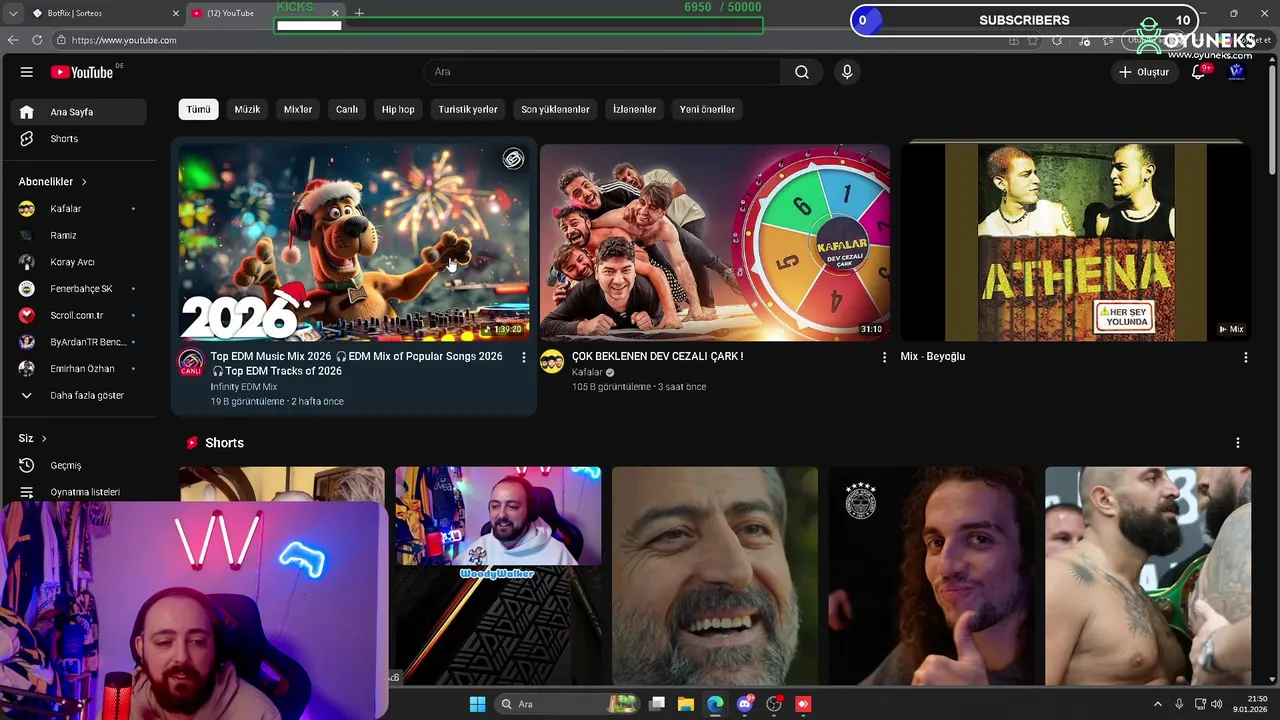
Task: Focus the YouTube Ara search field
Action: (x=603, y=72)
